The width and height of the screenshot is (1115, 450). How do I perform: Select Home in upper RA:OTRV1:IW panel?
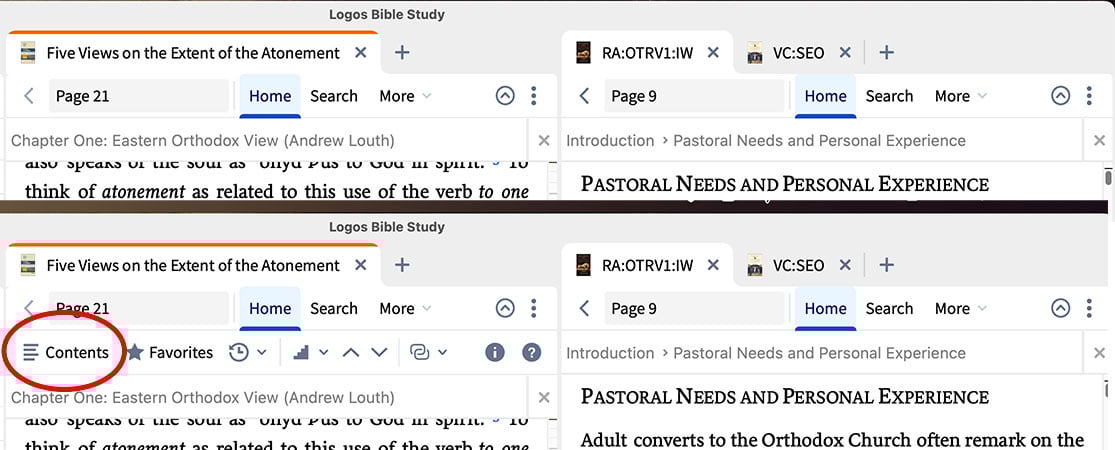(826, 96)
